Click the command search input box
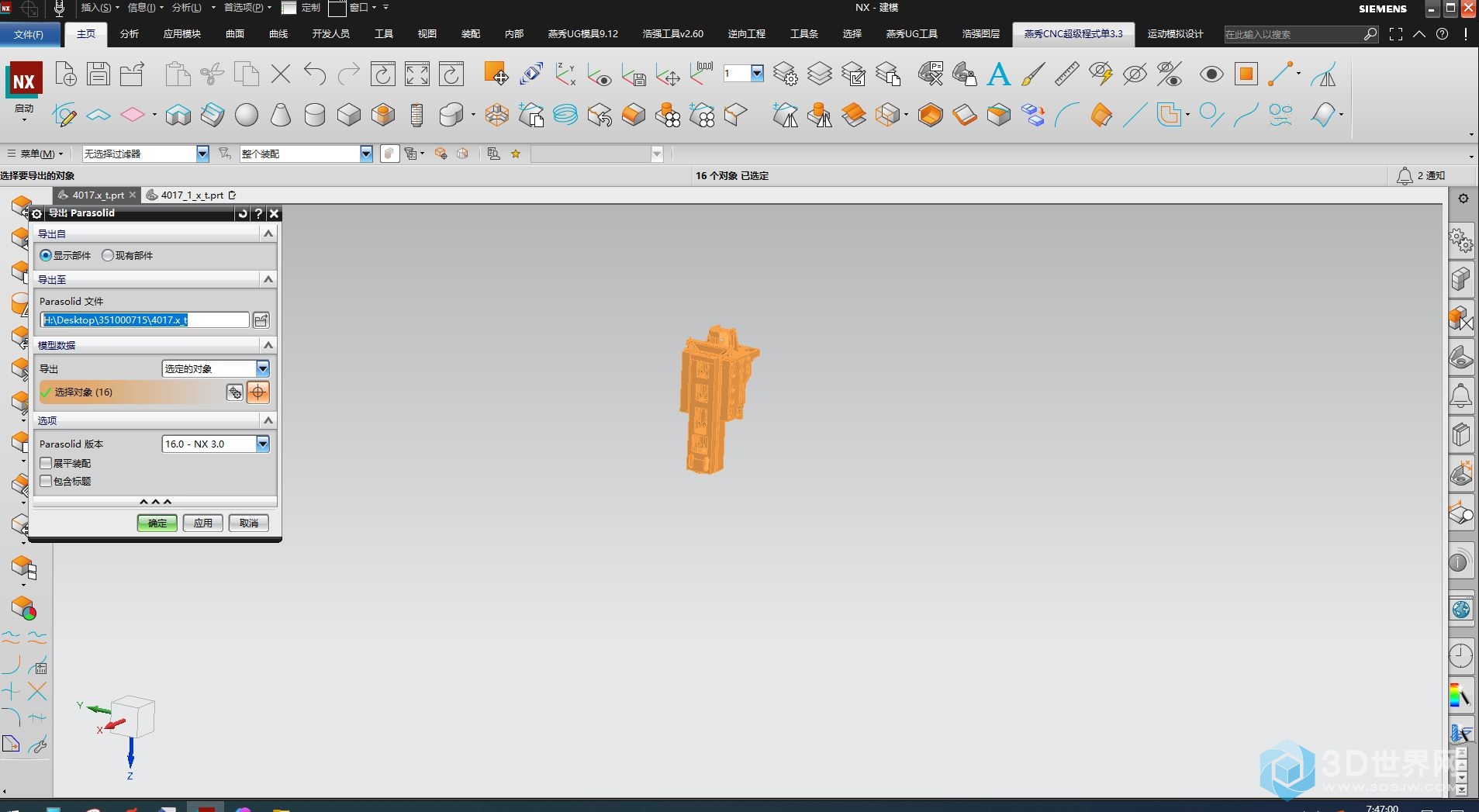Screen dimensions: 1479x812 pos(1293,34)
